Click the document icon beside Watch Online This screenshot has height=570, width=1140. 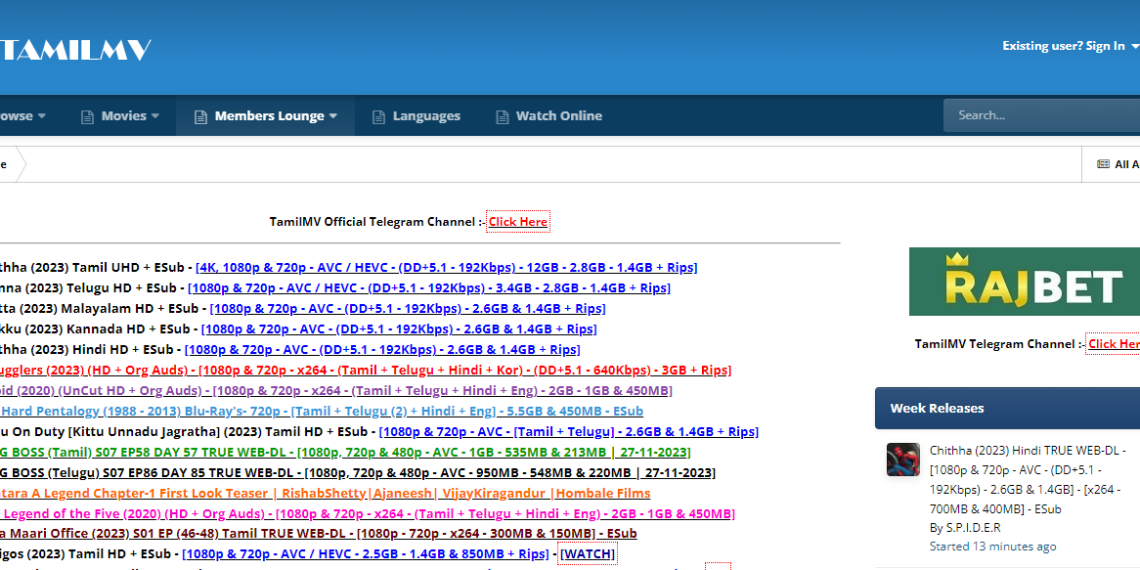(502, 116)
